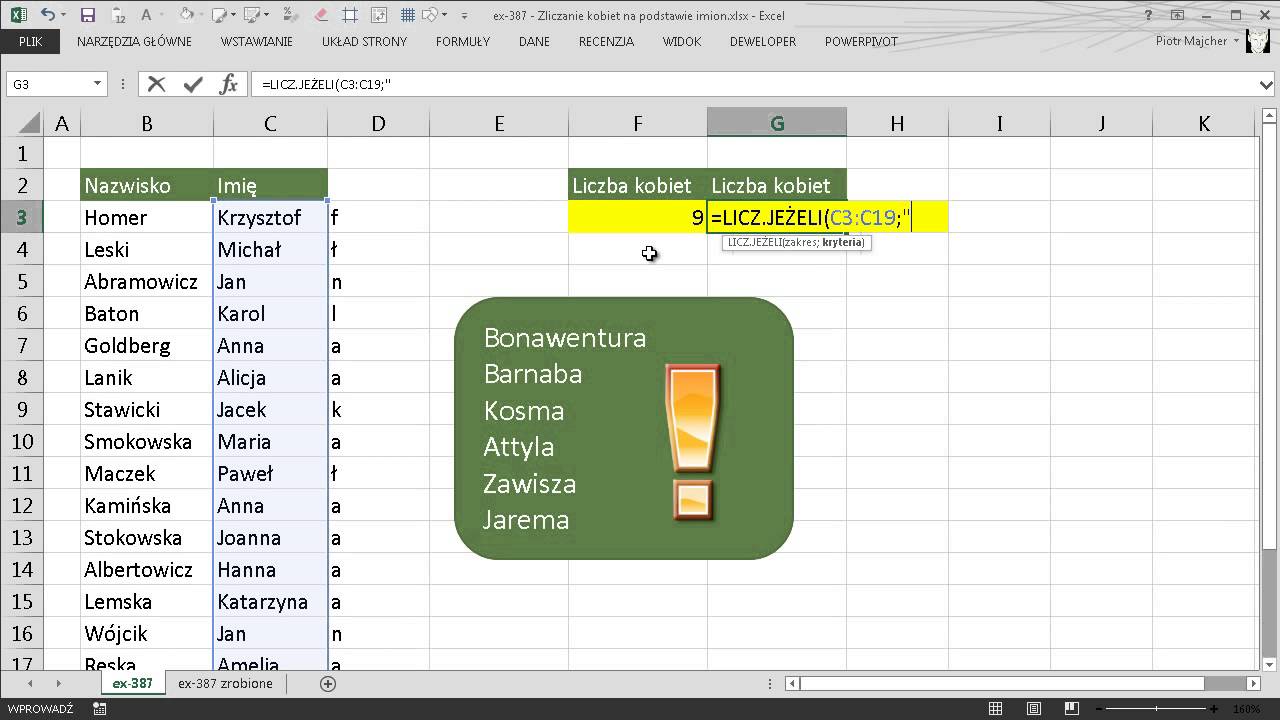Switch to Page Layout view in status bar

pos(1033,709)
